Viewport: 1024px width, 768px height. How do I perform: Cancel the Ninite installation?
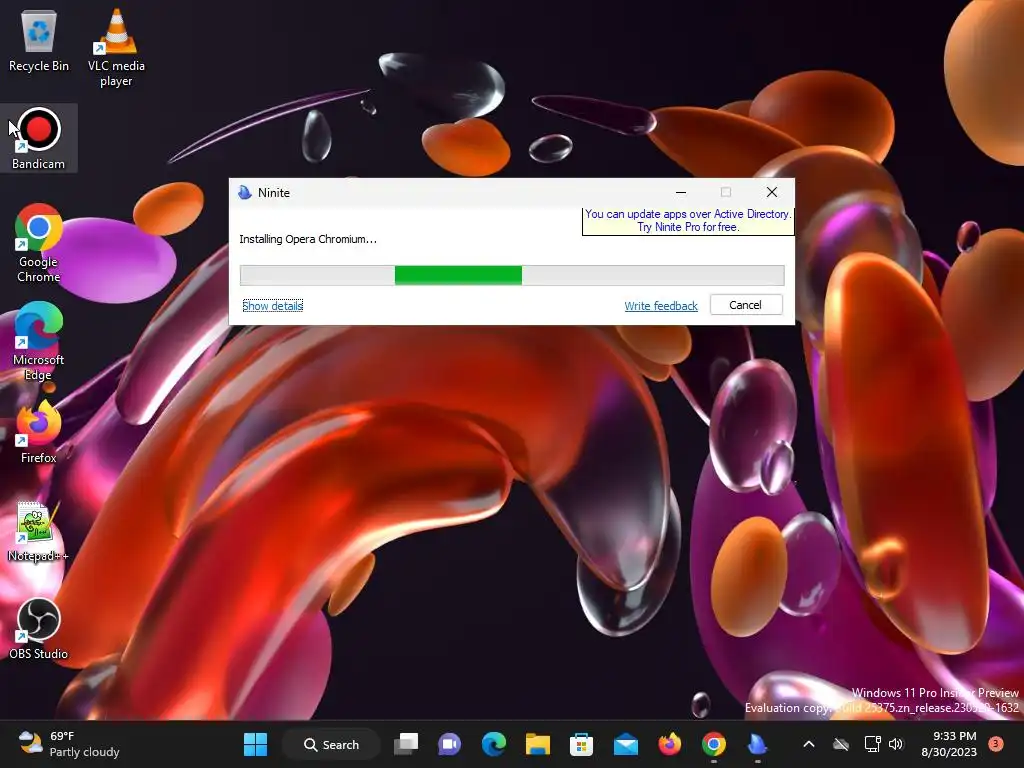click(x=746, y=305)
